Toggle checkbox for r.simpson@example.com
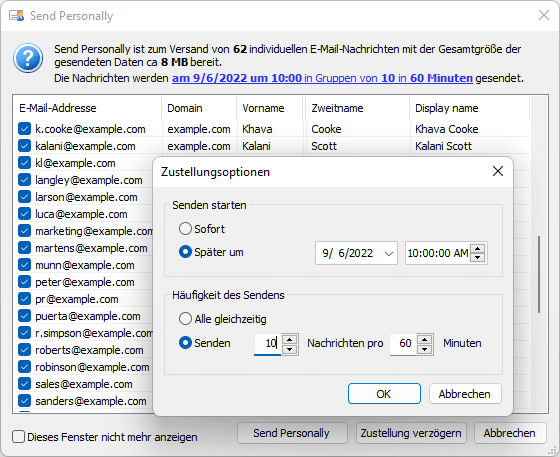The width and height of the screenshot is (560, 457). click(x=24, y=333)
